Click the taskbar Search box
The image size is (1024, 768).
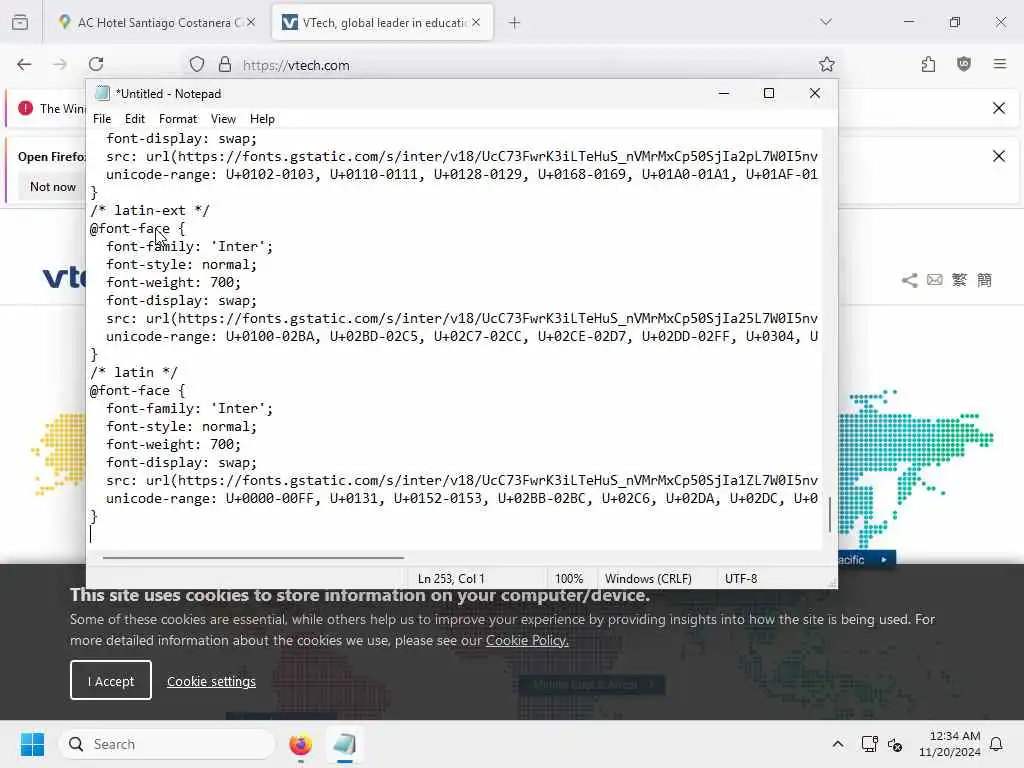point(167,744)
